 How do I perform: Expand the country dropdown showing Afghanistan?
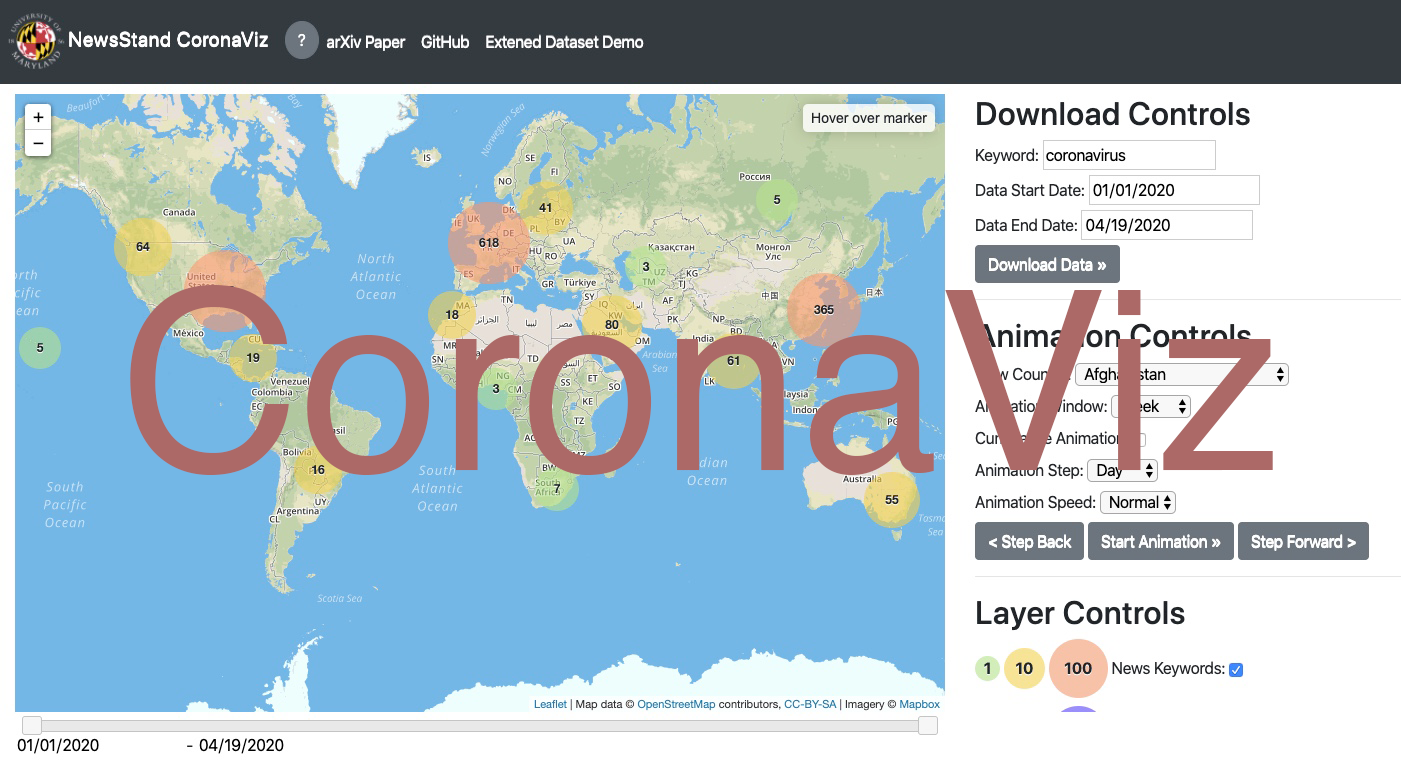[x=1181, y=375]
